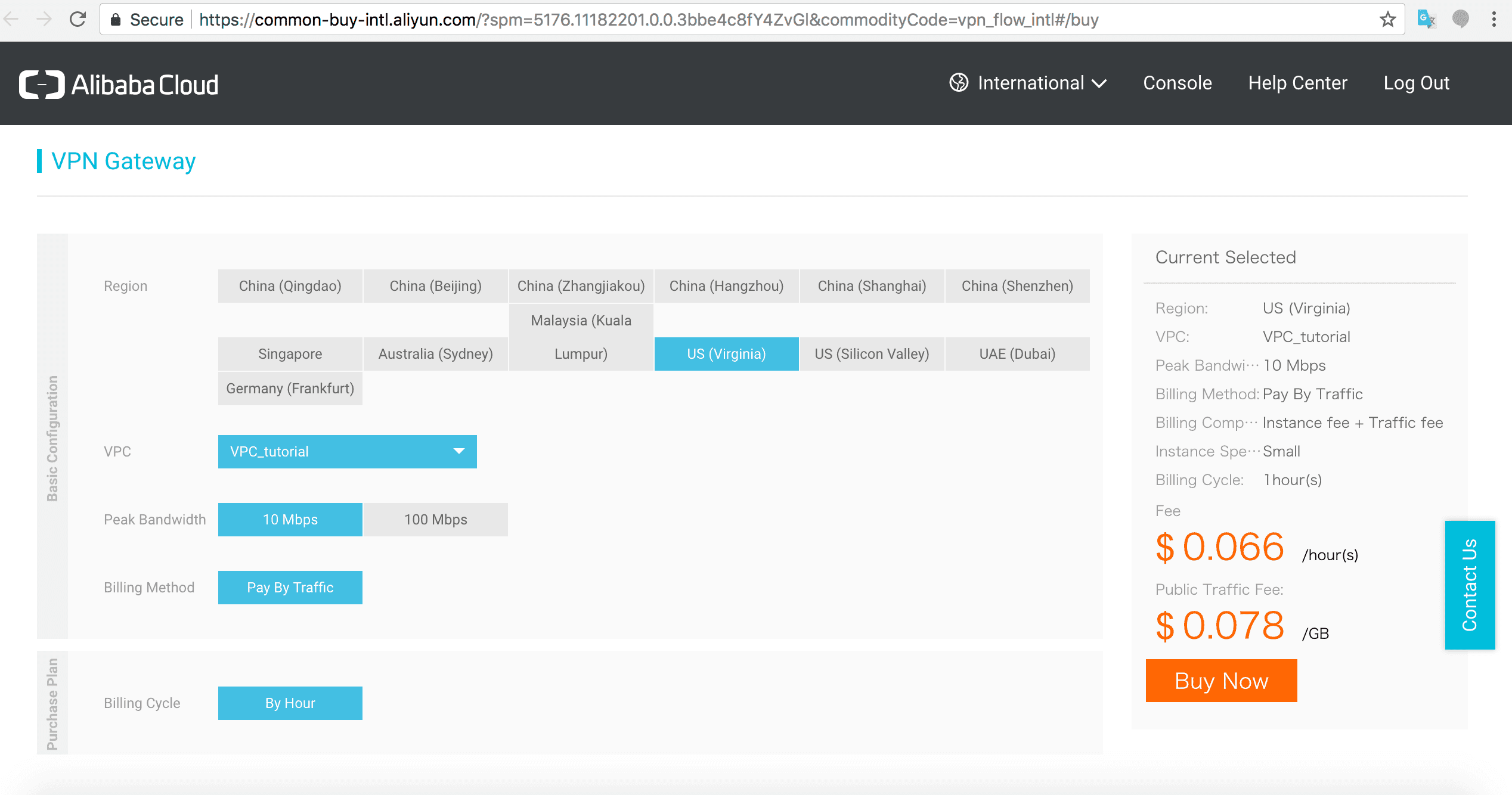
Task: Select the Australia (Sydney) region
Action: coord(436,354)
